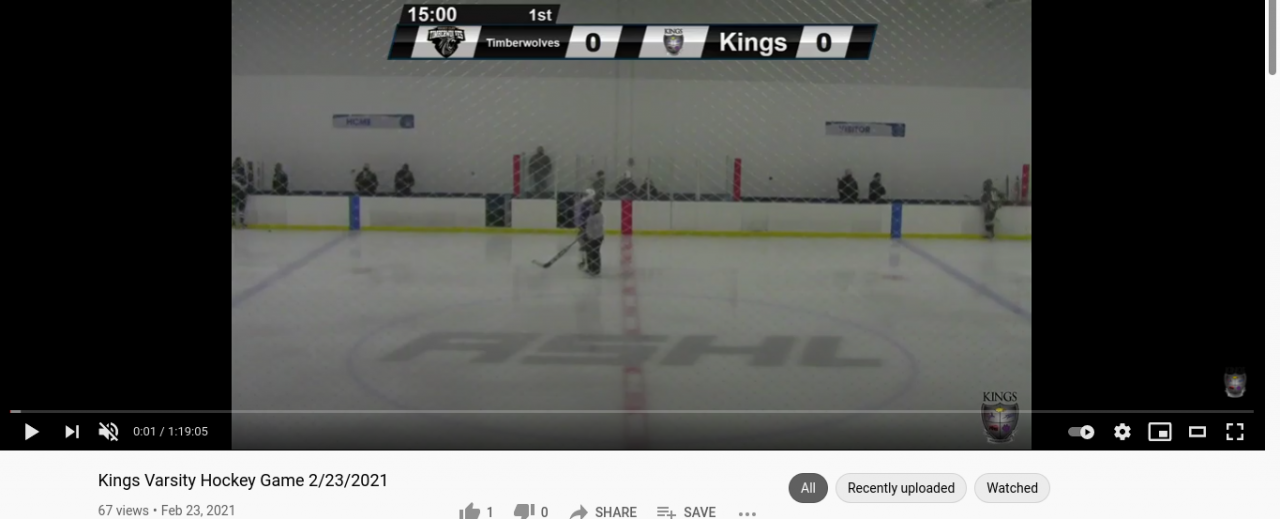Save the video to a playlist
Viewport: 1280px width, 519px height.
pyautogui.click(x=686, y=512)
